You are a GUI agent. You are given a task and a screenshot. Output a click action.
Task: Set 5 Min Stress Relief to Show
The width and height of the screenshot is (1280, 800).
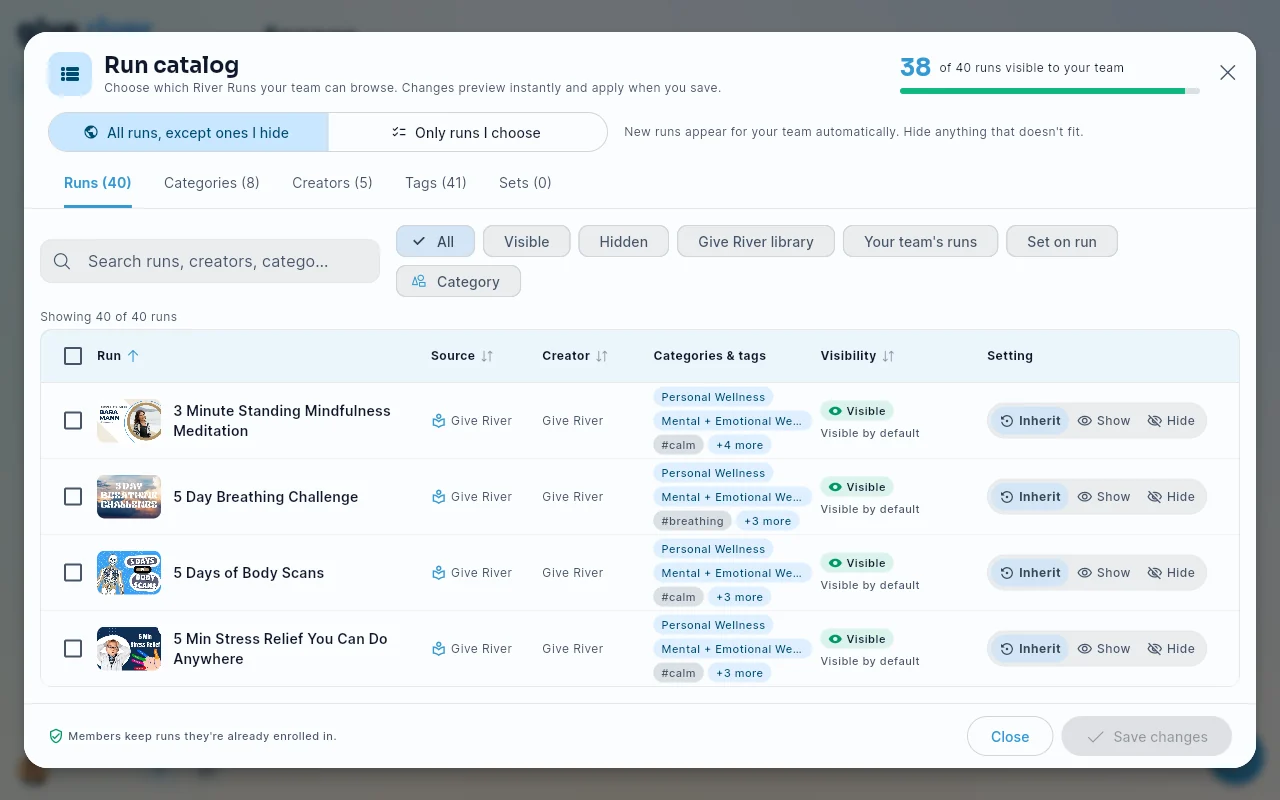1104,649
